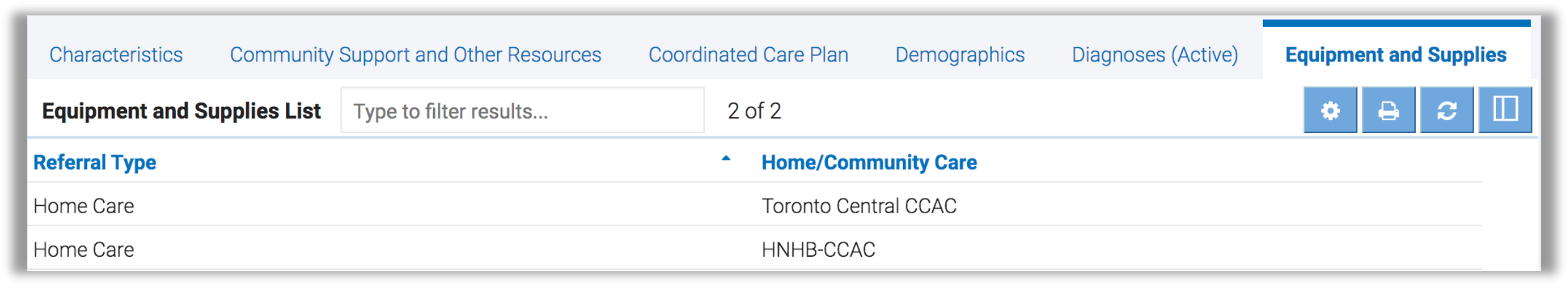1568x286 pixels.
Task: Select the Demographics tab
Action: (960, 55)
